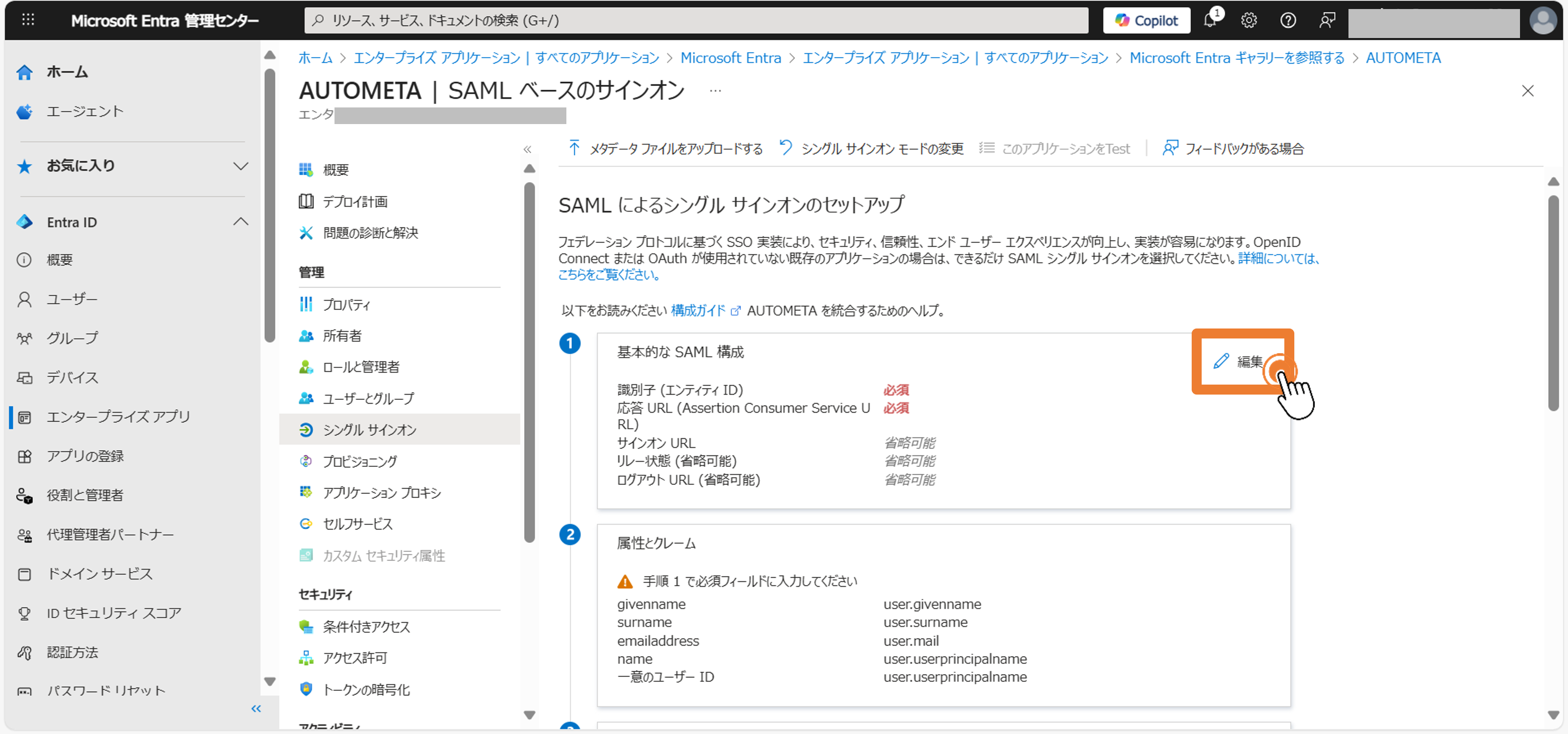The height and width of the screenshot is (734, 1568).
Task: Click the emailaddress claim name
Action: point(658,641)
